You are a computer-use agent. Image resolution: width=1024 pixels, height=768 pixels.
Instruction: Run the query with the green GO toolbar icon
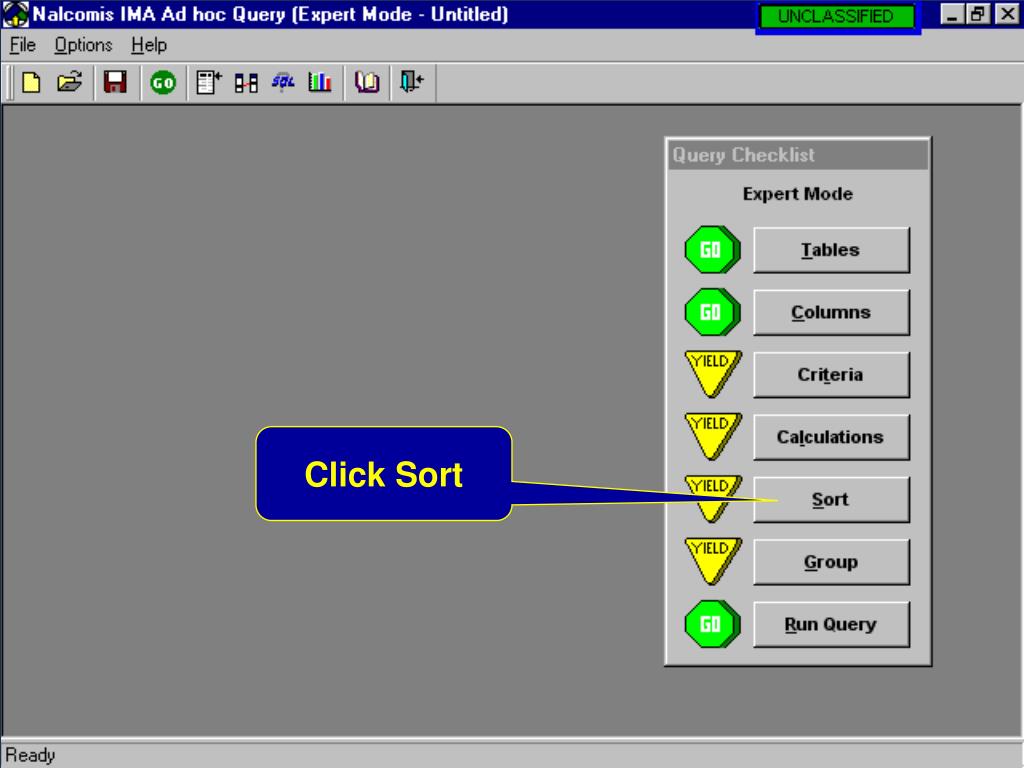[163, 83]
